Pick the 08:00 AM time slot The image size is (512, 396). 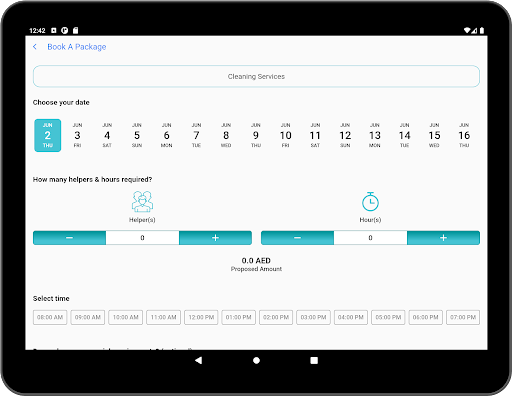pos(50,317)
